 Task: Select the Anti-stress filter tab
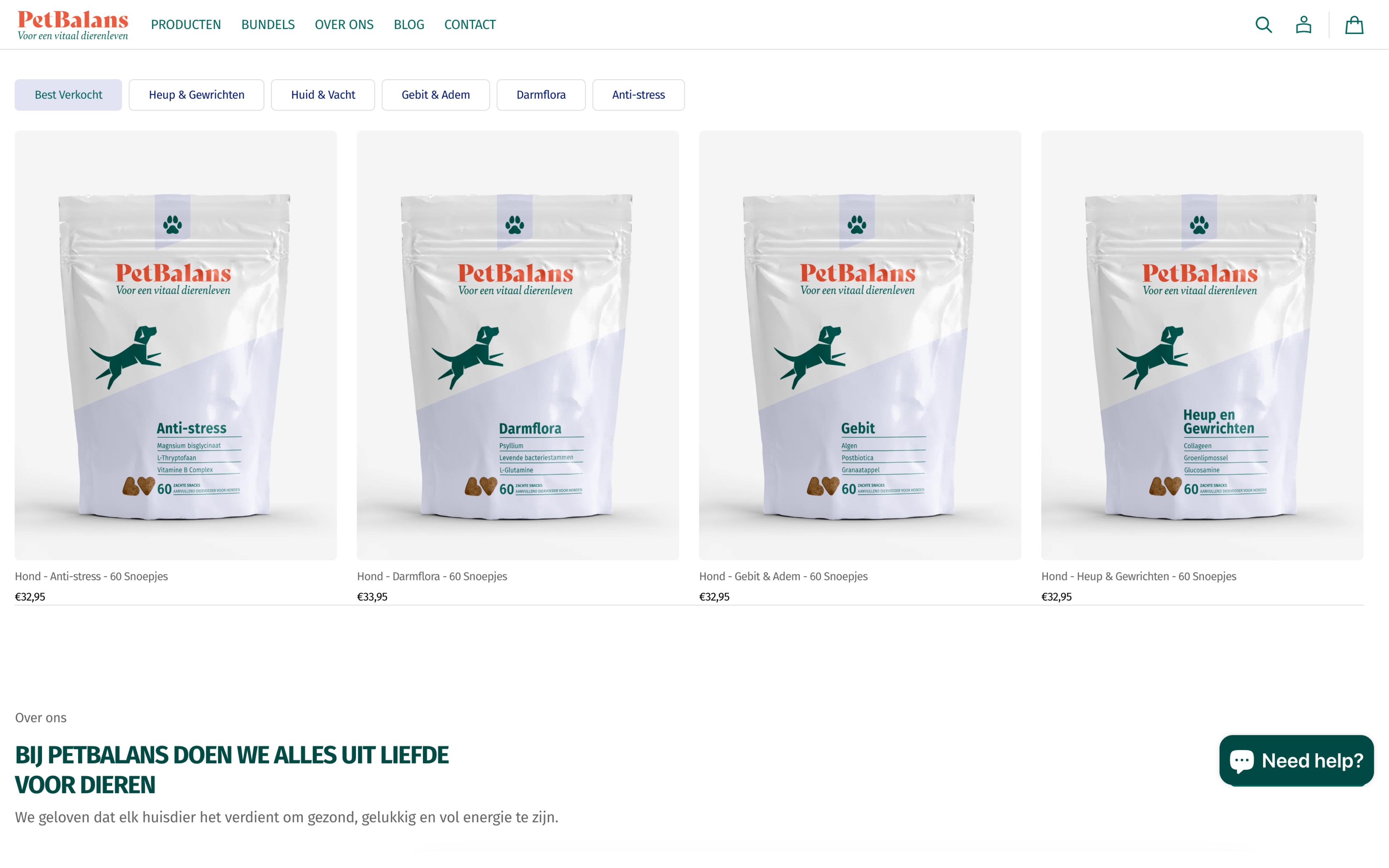[x=638, y=95]
